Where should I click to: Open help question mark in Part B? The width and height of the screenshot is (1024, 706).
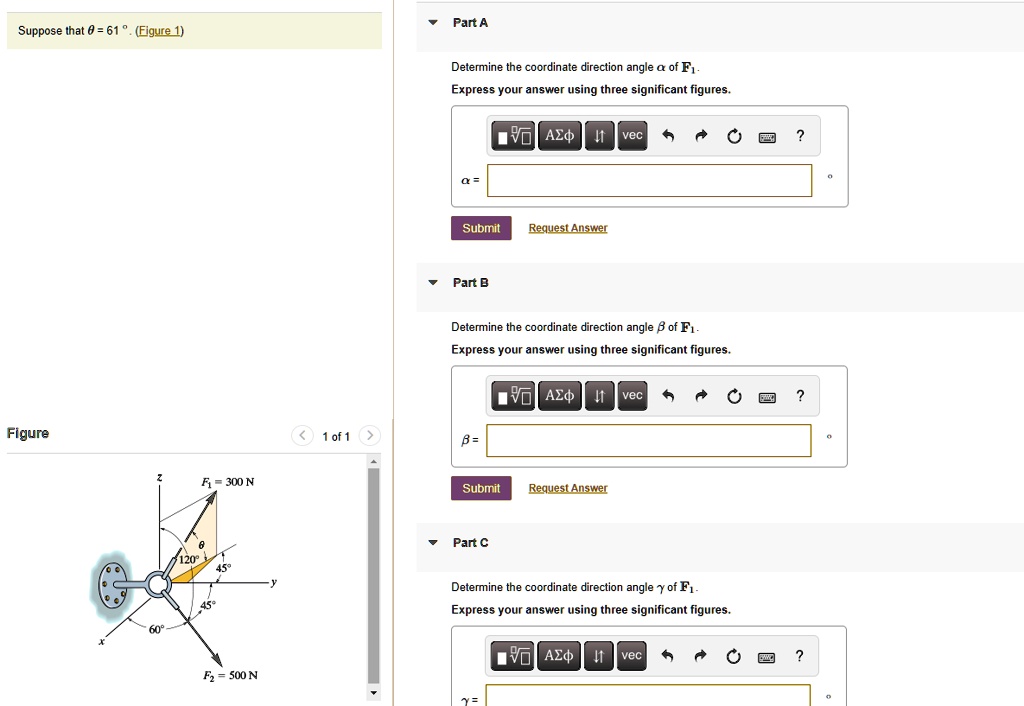[x=799, y=397]
